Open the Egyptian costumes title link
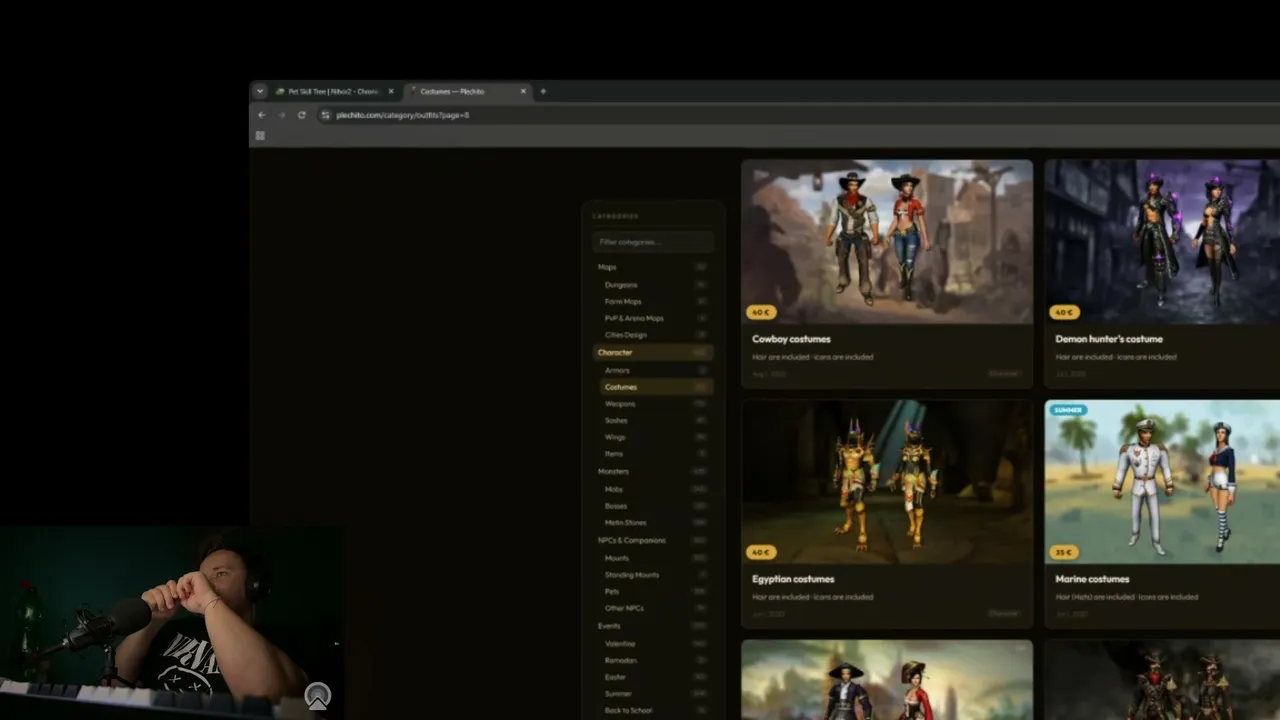Viewport: 1280px width, 720px height. coord(793,579)
